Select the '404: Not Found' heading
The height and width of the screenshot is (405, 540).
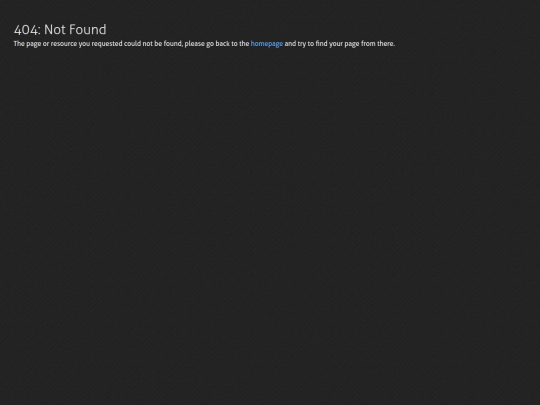coord(60,30)
